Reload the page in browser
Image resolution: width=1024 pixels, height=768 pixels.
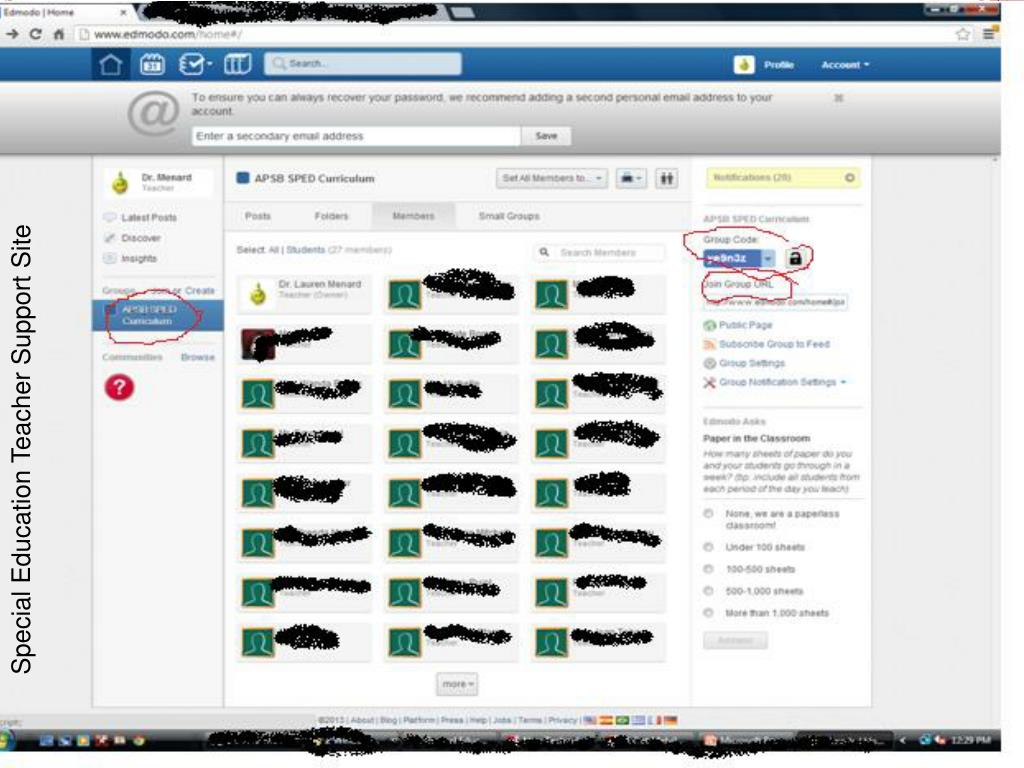(x=35, y=35)
